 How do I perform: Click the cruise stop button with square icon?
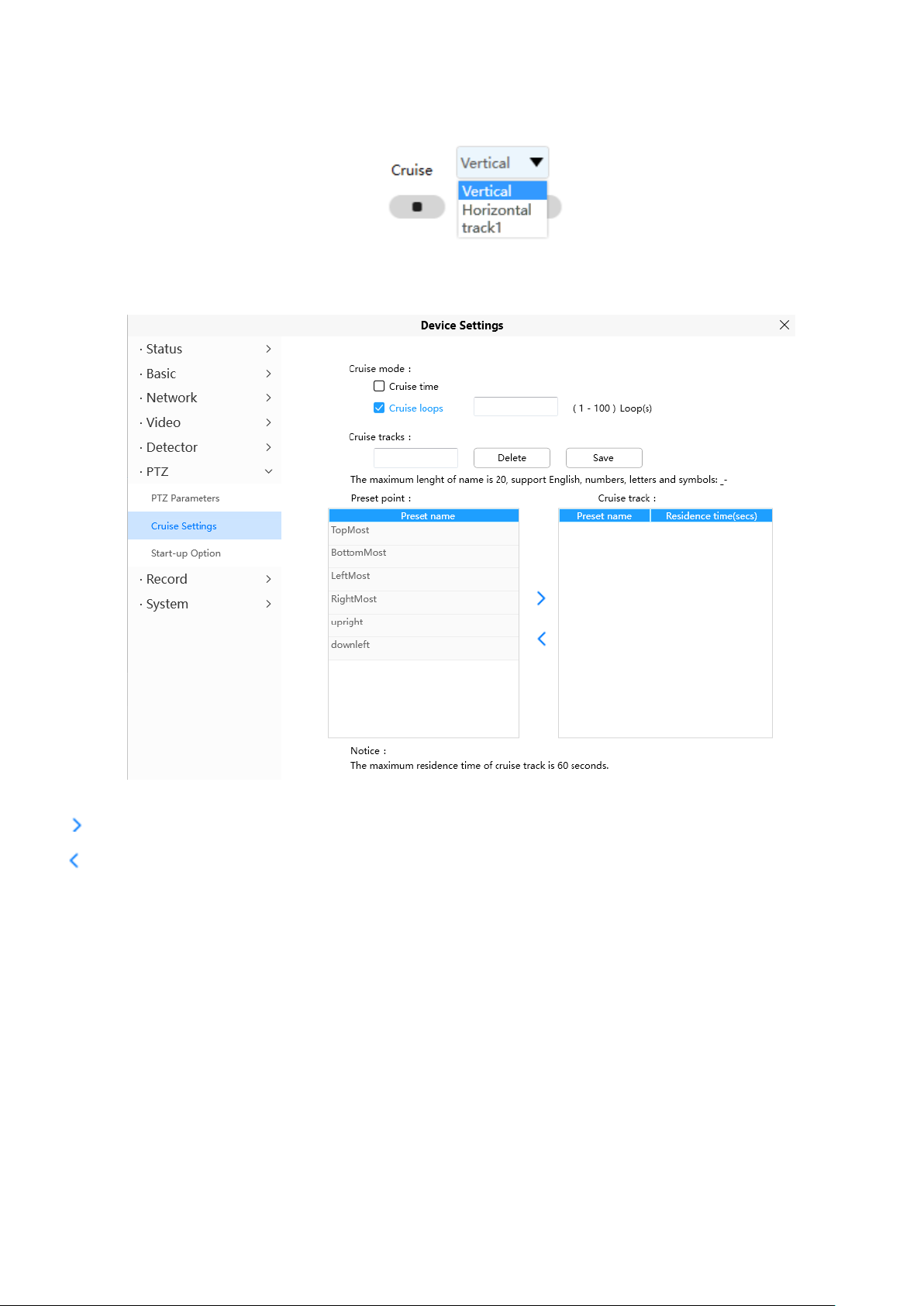(x=417, y=207)
